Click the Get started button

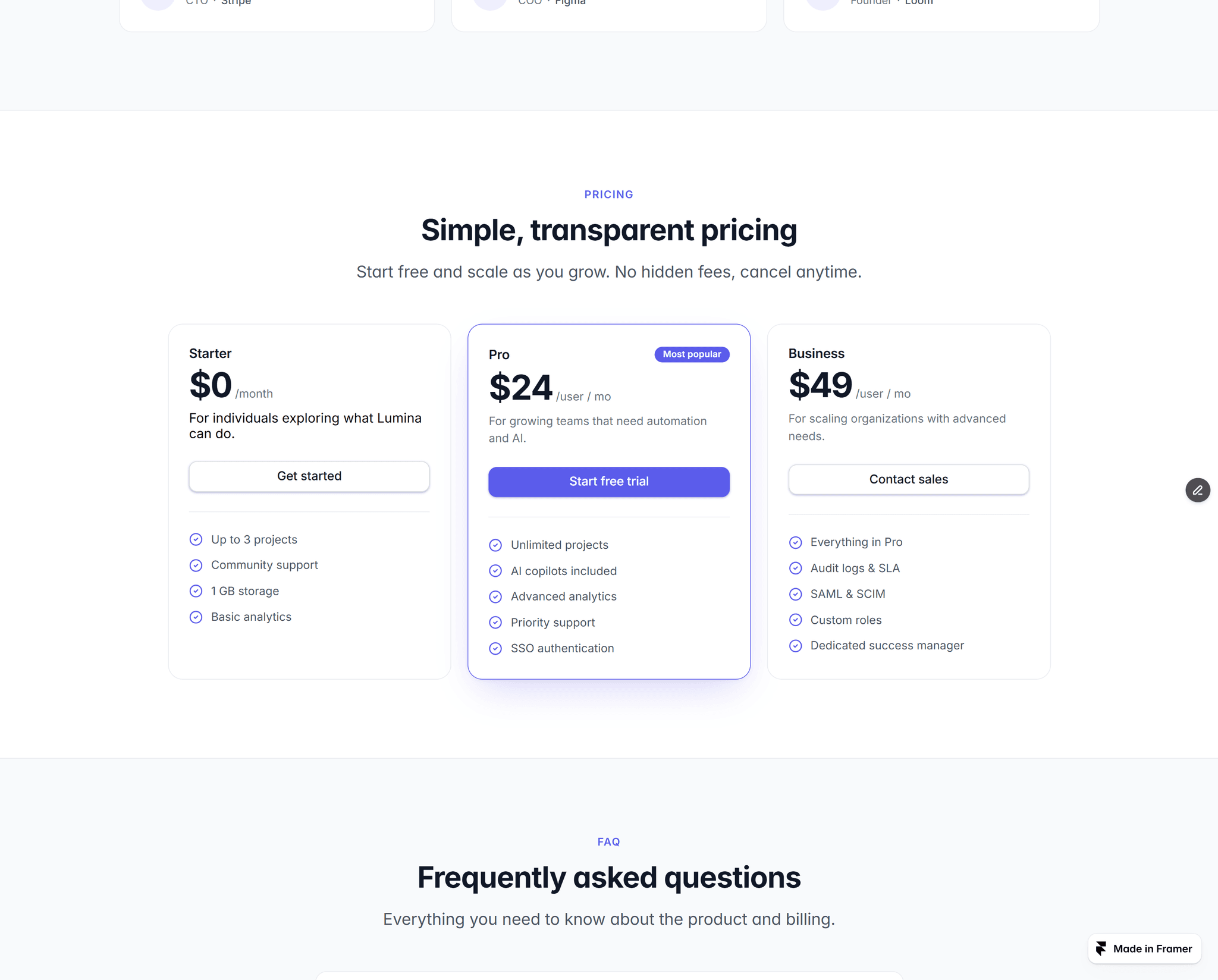point(309,476)
